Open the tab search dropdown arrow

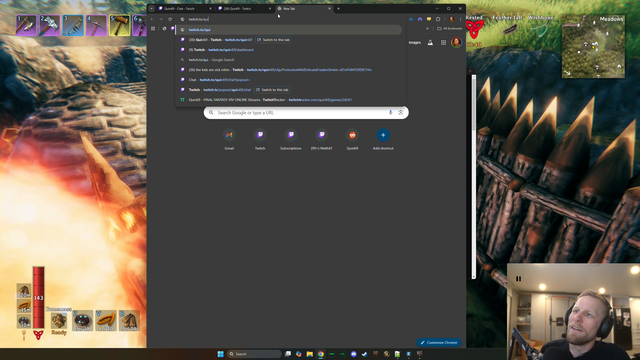point(151,9)
